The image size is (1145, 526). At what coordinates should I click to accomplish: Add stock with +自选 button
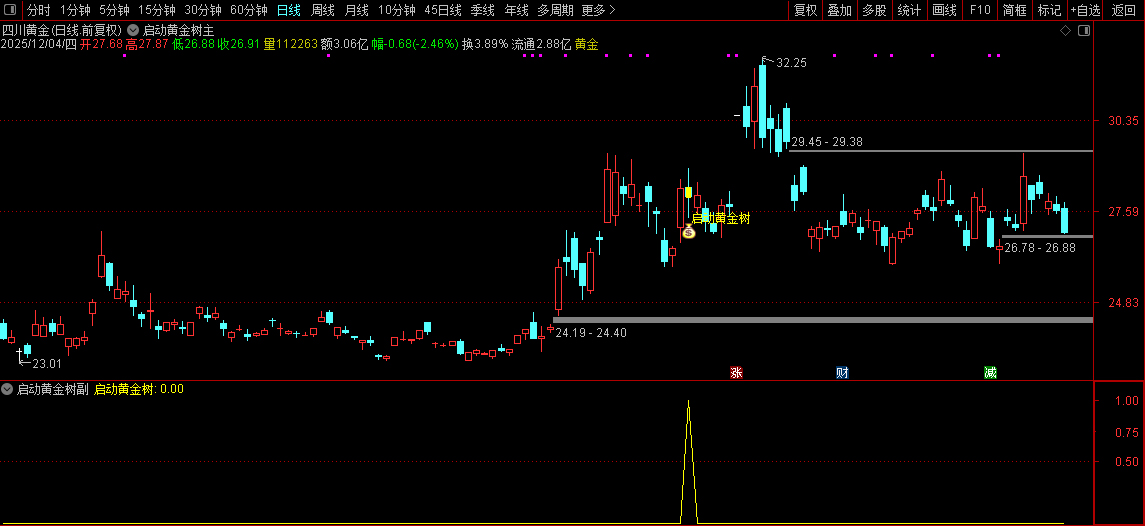pos(1085,10)
